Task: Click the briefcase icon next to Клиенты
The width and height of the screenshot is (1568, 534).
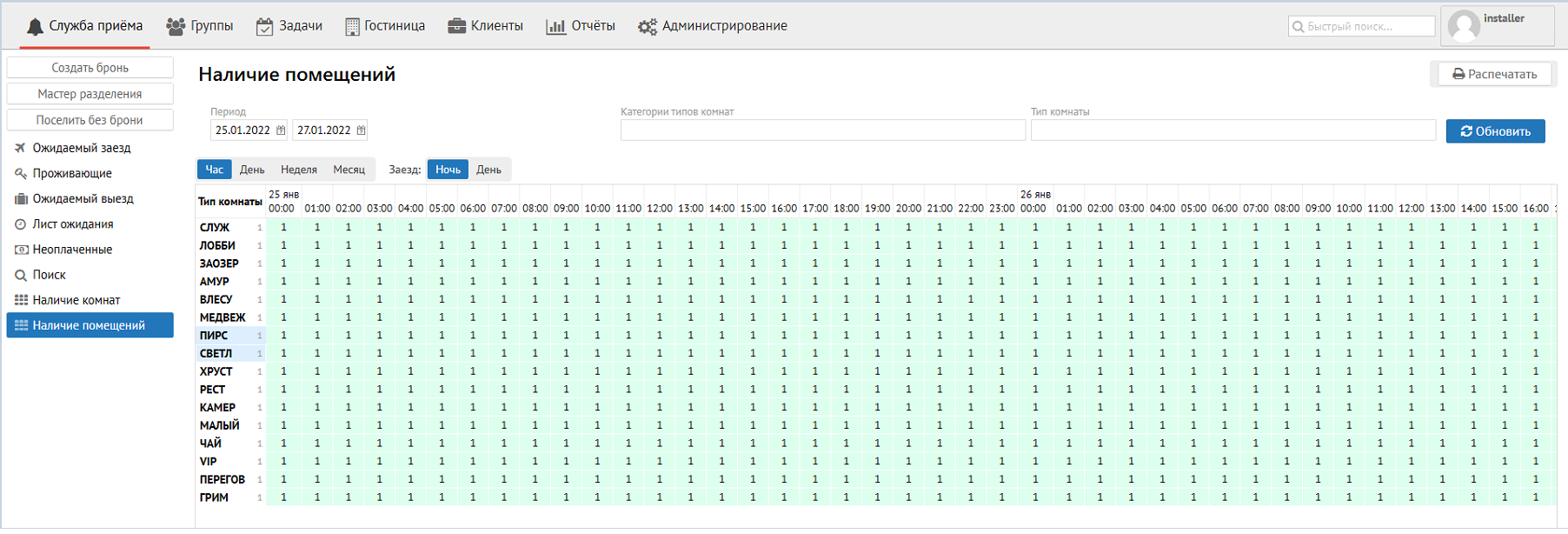Action: (456, 26)
